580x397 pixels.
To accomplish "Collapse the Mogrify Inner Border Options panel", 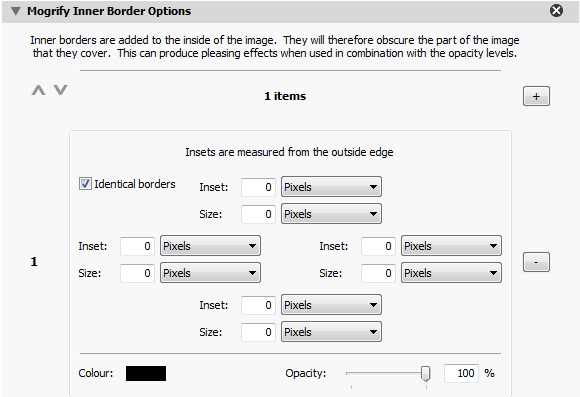I will (x=16, y=11).
